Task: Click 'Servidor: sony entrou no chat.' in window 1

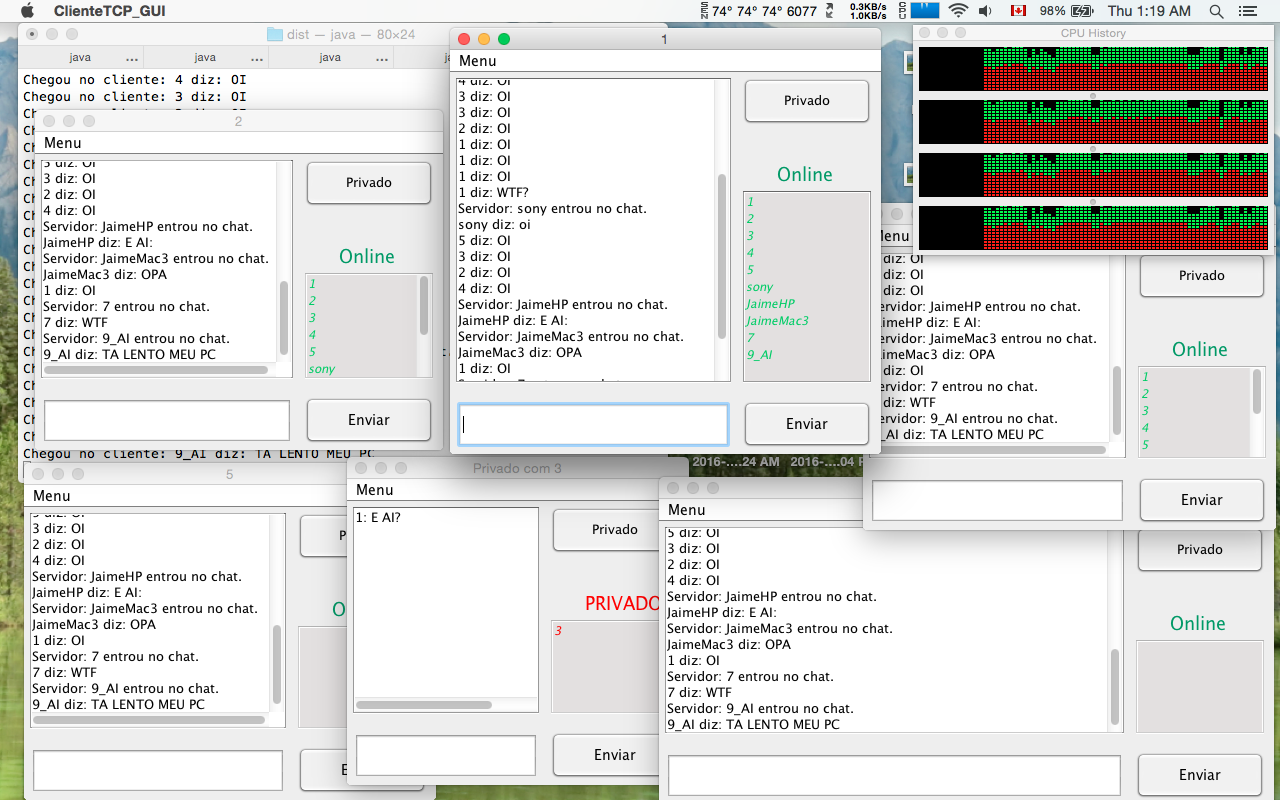Action: (x=552, y=208)
